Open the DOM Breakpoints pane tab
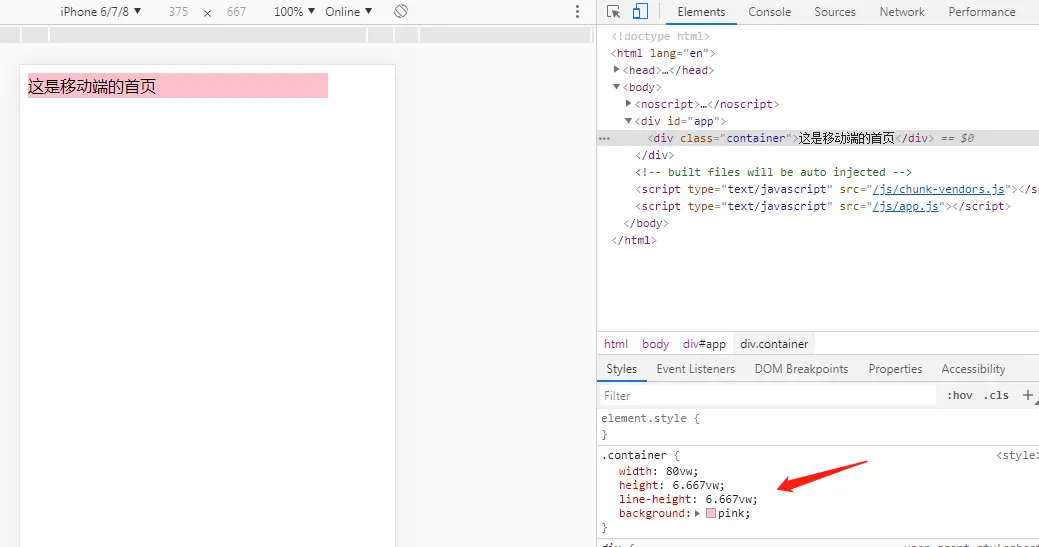Image resolution: width=1039 pixels, height=547 pixels. [x=801, y=369]
